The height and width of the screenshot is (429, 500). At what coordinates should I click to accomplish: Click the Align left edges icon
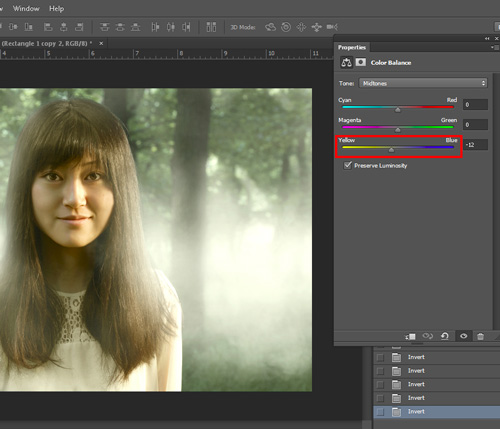48,27
